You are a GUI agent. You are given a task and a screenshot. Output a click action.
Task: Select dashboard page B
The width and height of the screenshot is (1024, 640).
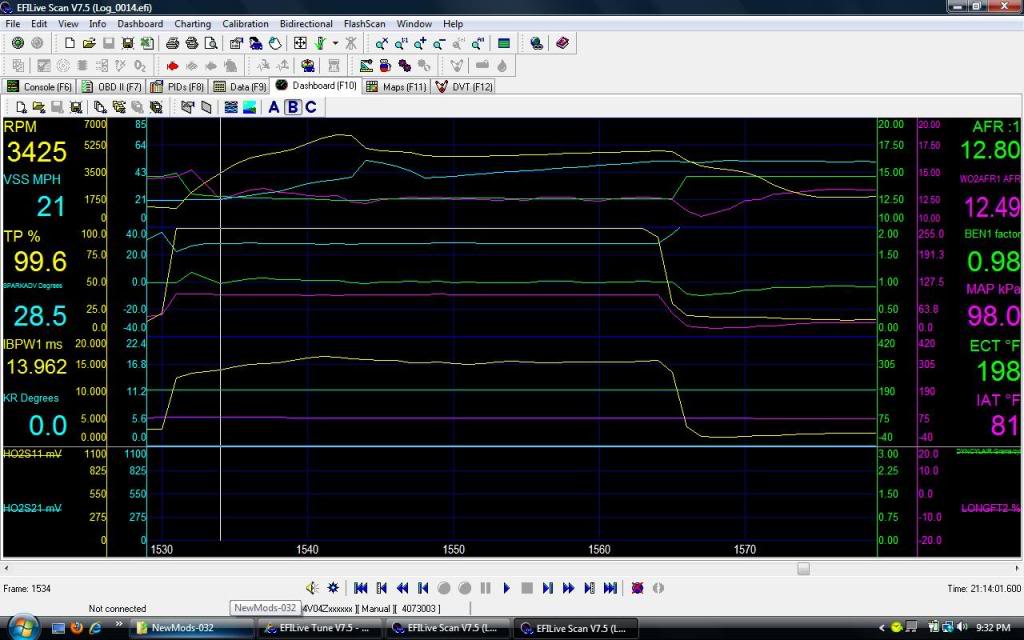(x=293, y=107)
